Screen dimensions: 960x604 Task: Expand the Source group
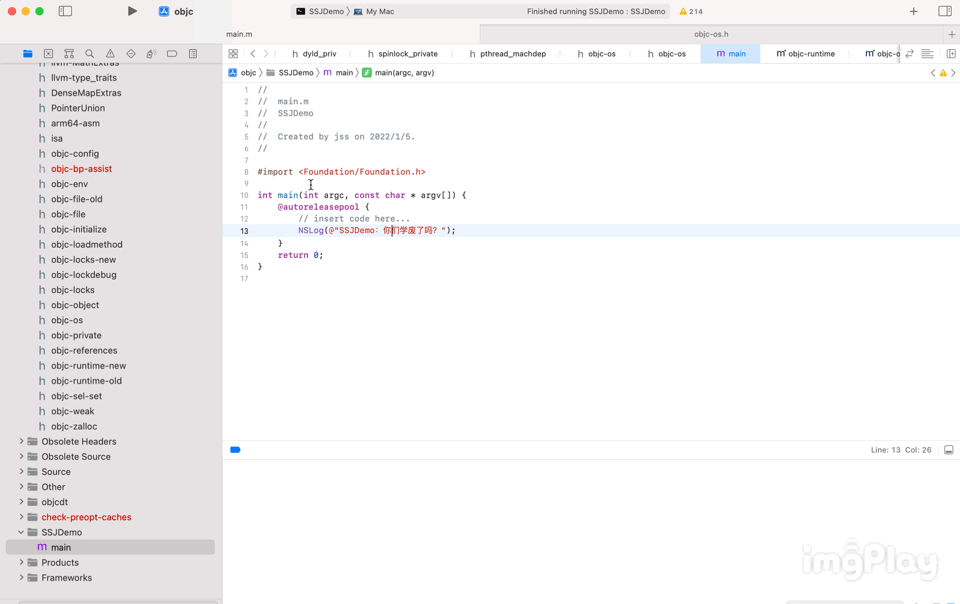tap(21, 472)
